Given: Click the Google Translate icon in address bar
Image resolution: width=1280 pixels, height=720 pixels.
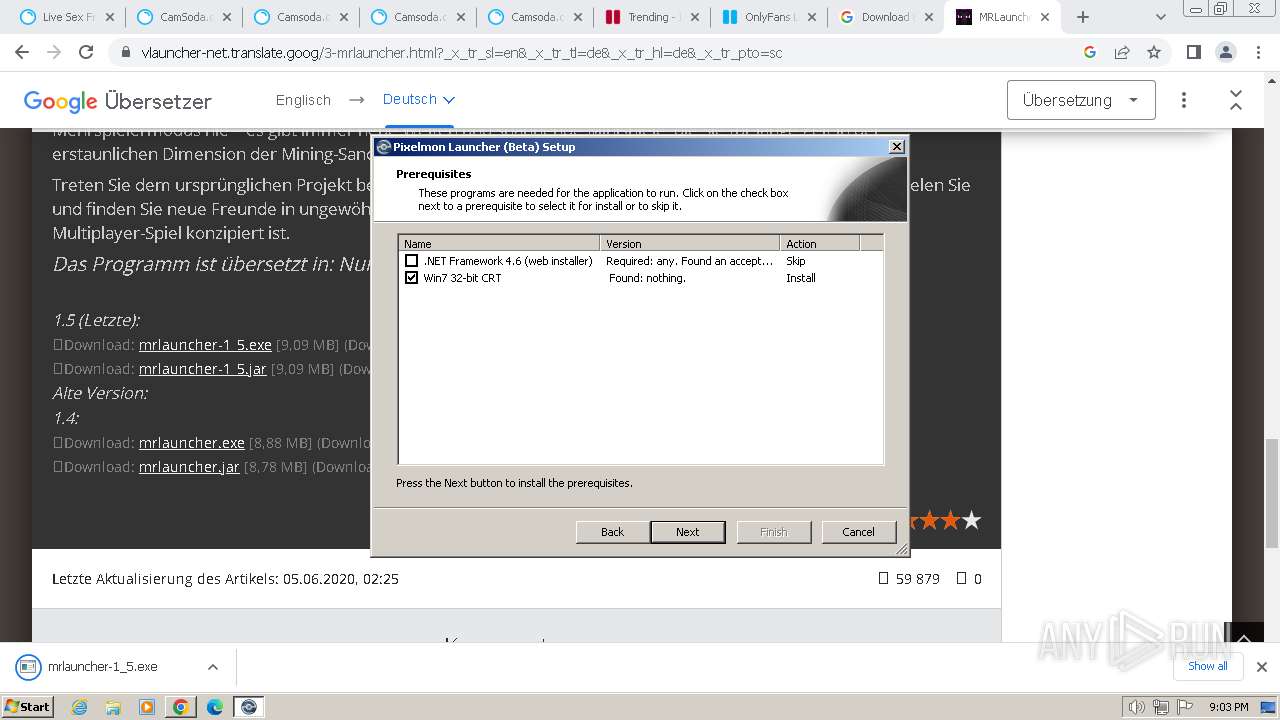Looking at the screenshot, I should (x=1090, y=53).
